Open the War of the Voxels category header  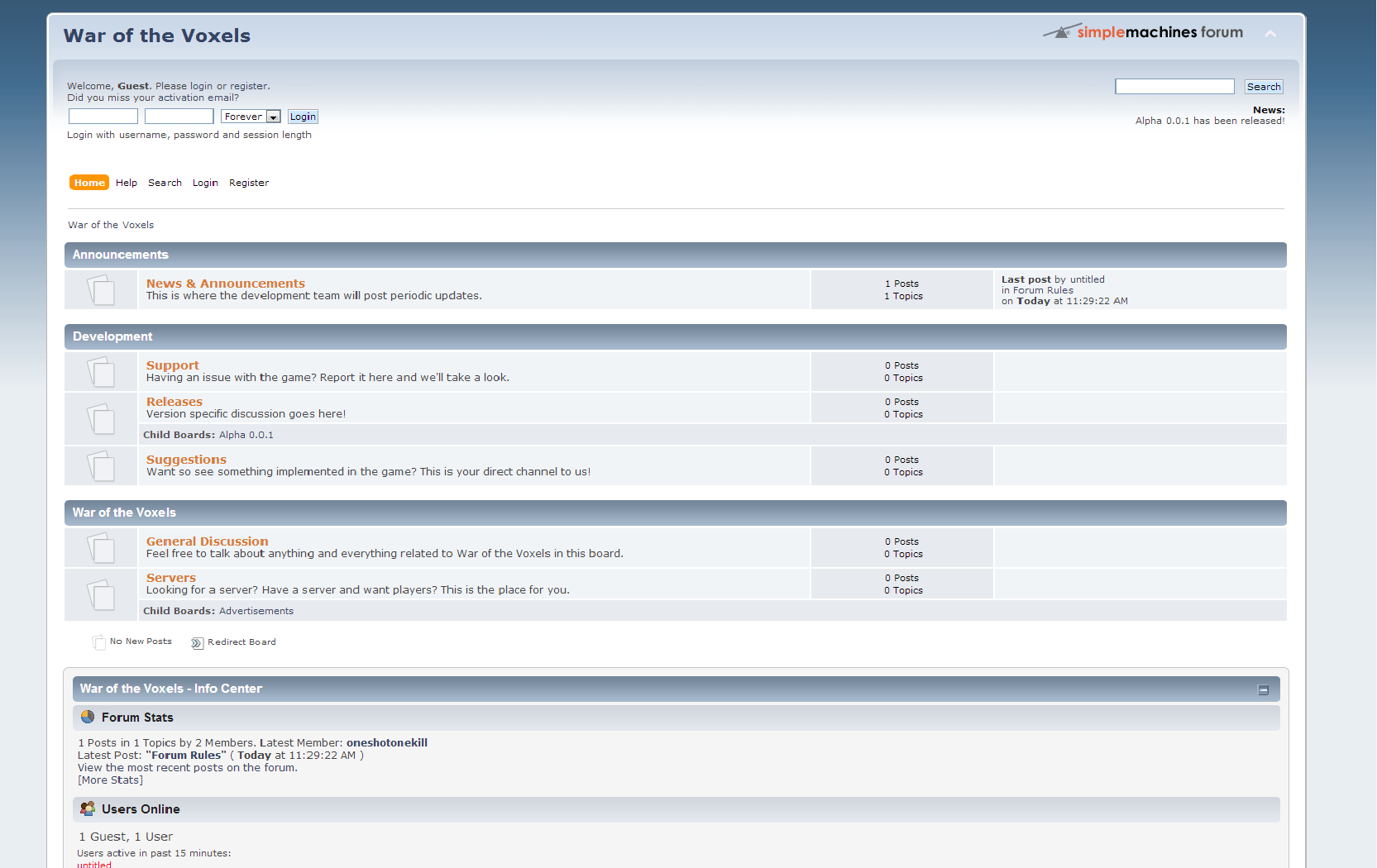[124, 513]
